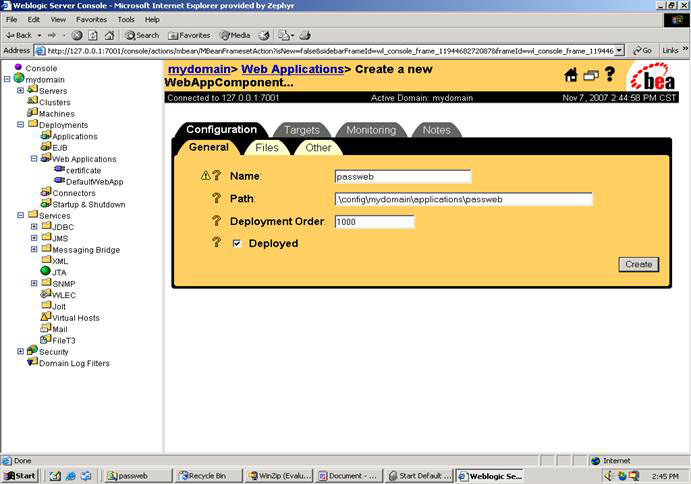
Task: Click warning triangle icon beside Name
Action: coord(205,175)
